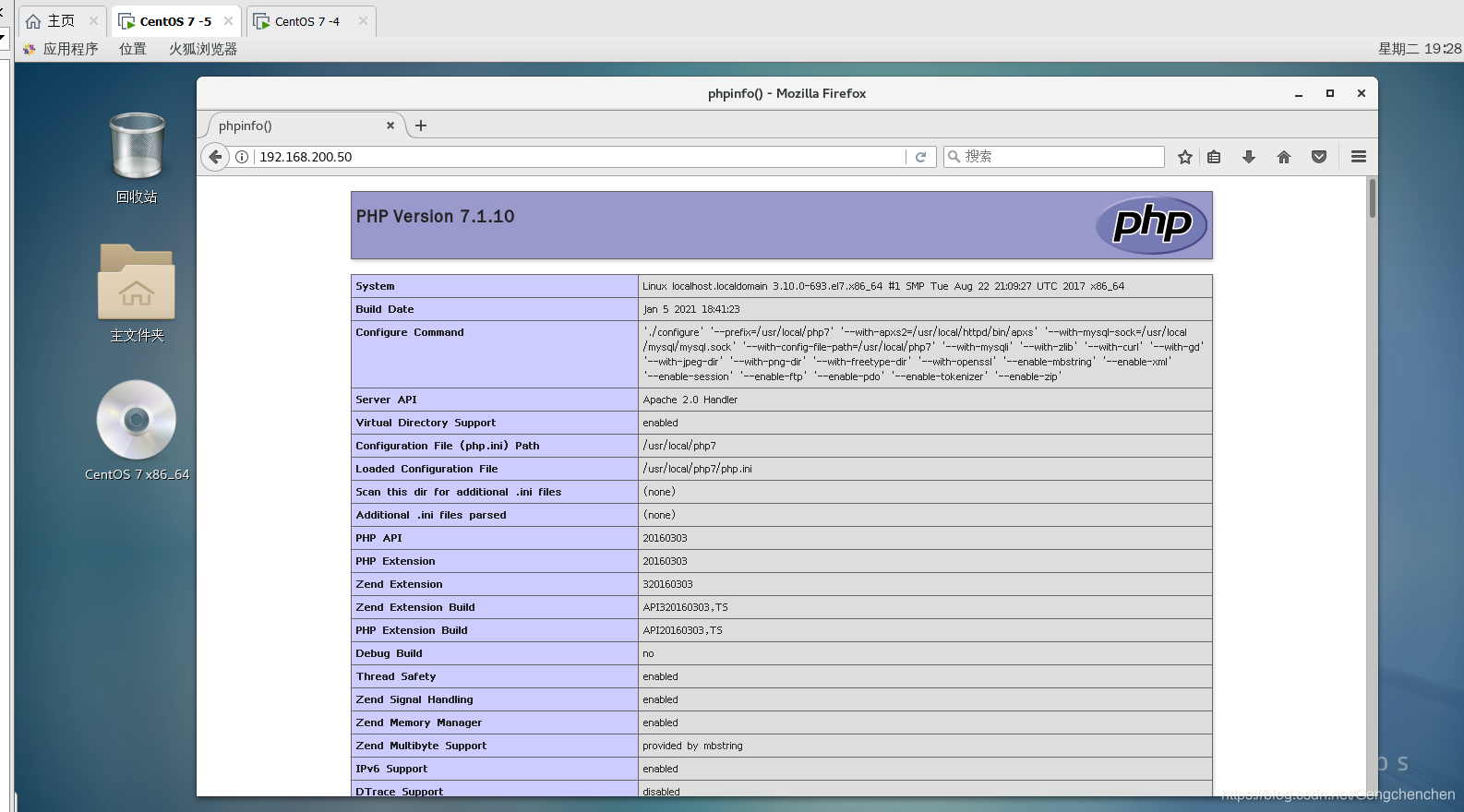
Task: Click 'provided by mbstring' value
Action: coord(692,746)
